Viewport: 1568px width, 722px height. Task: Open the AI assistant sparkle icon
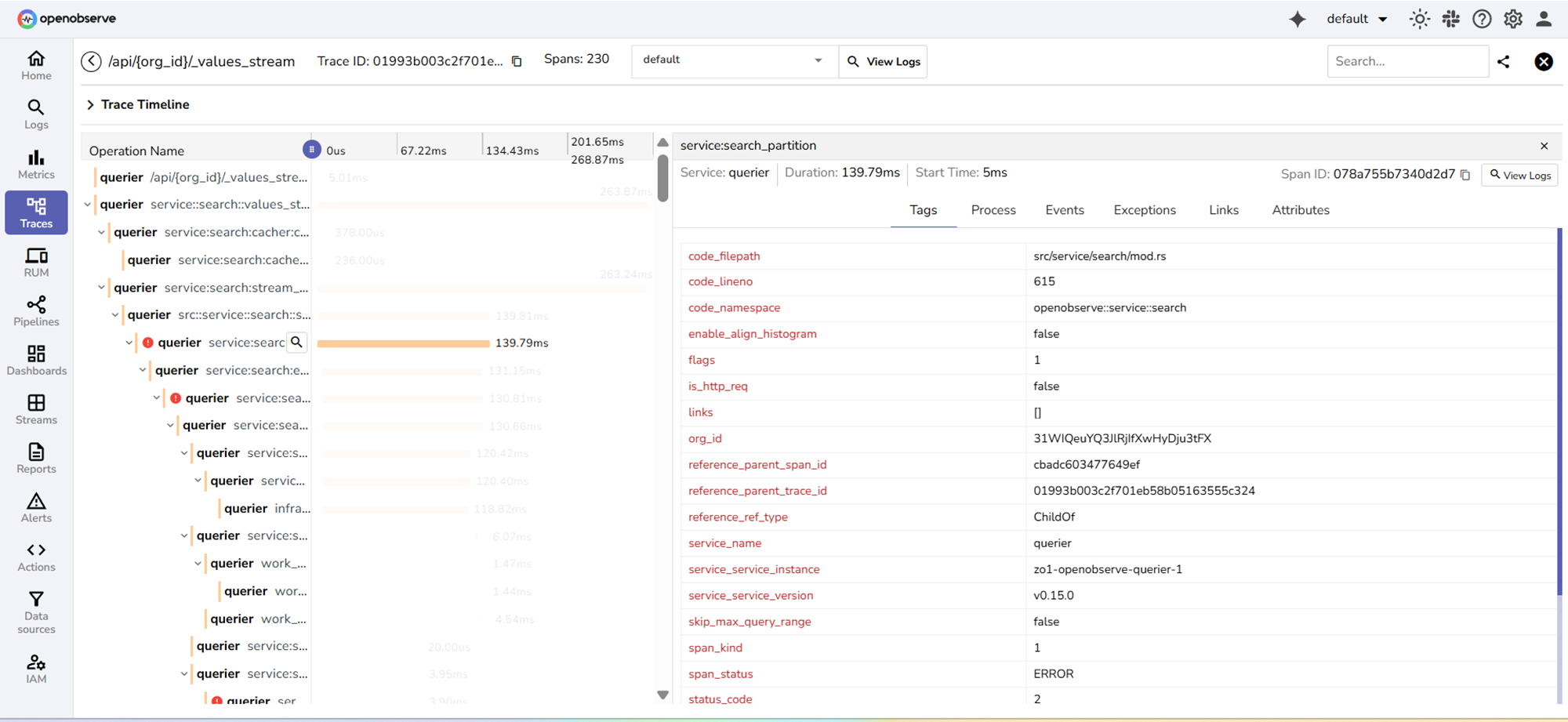1298,20
